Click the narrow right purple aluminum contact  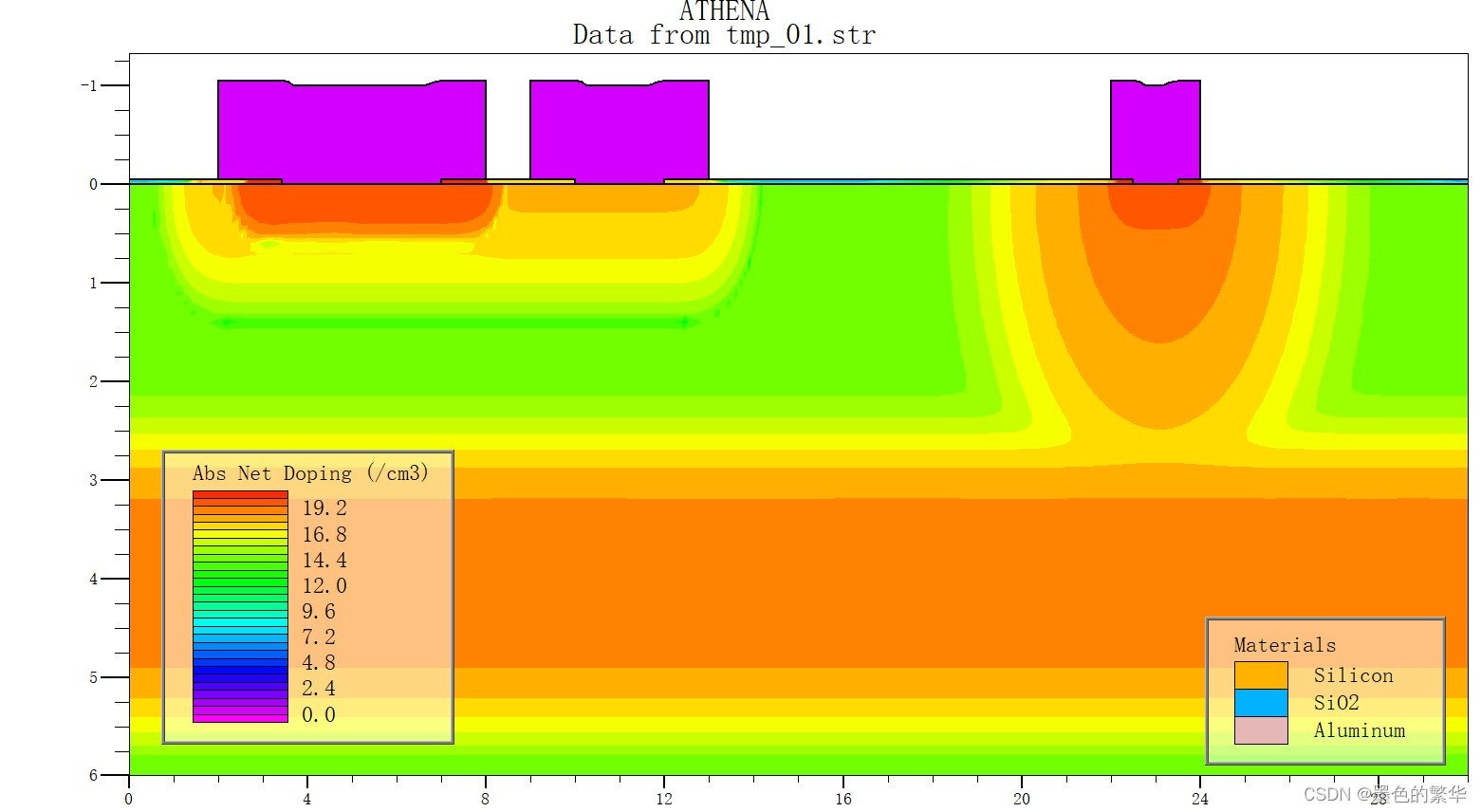[x=1156, y=132]
